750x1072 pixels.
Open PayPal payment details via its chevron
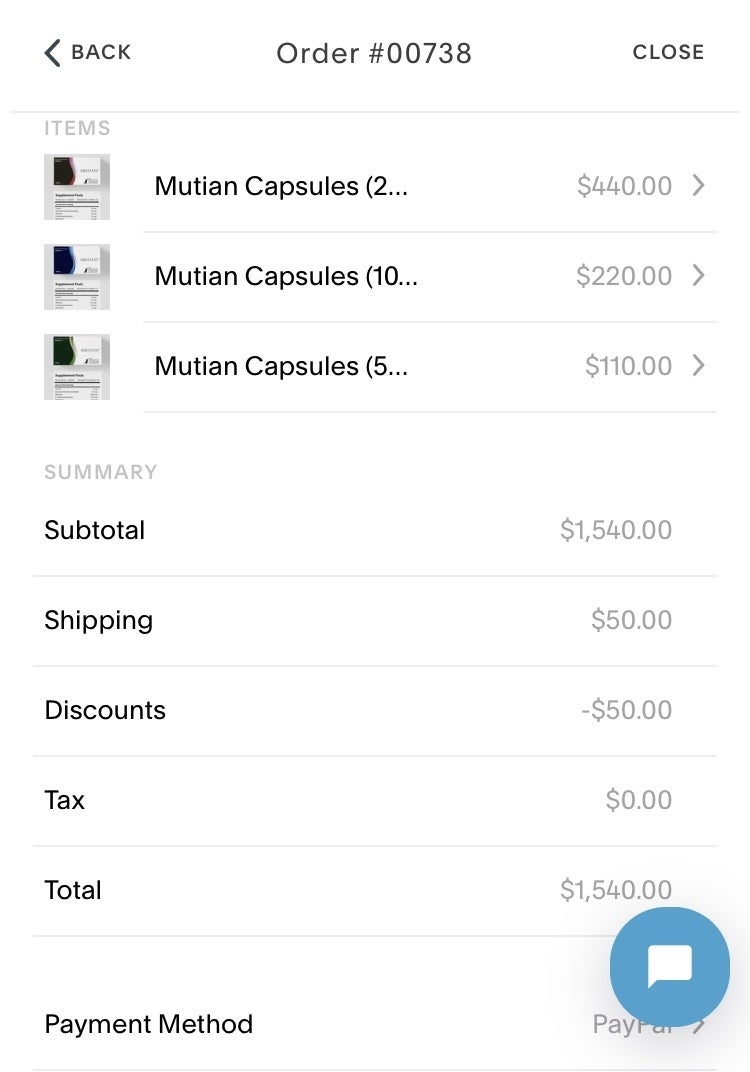[699, 1025]
